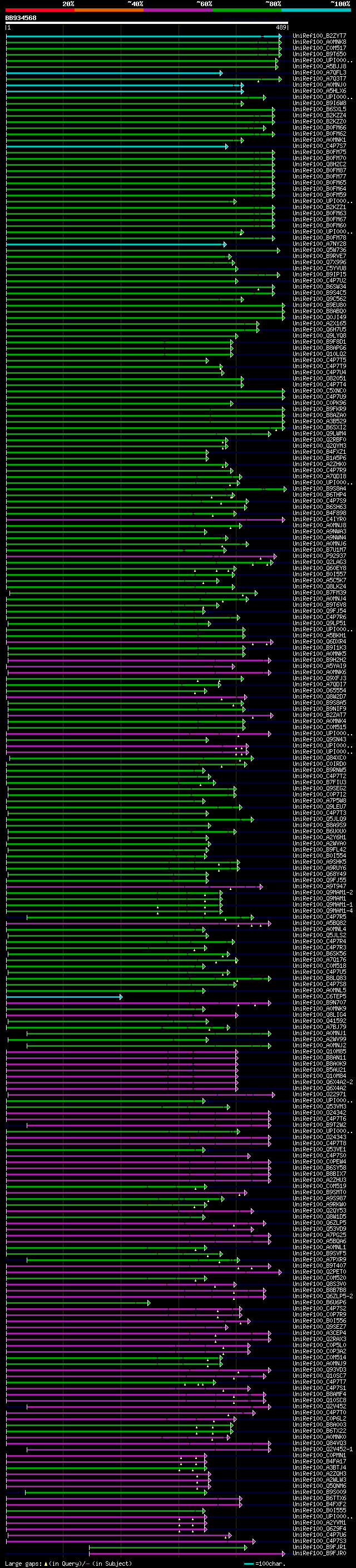Select label UniRef100_B1A5P6

[319, 458]
